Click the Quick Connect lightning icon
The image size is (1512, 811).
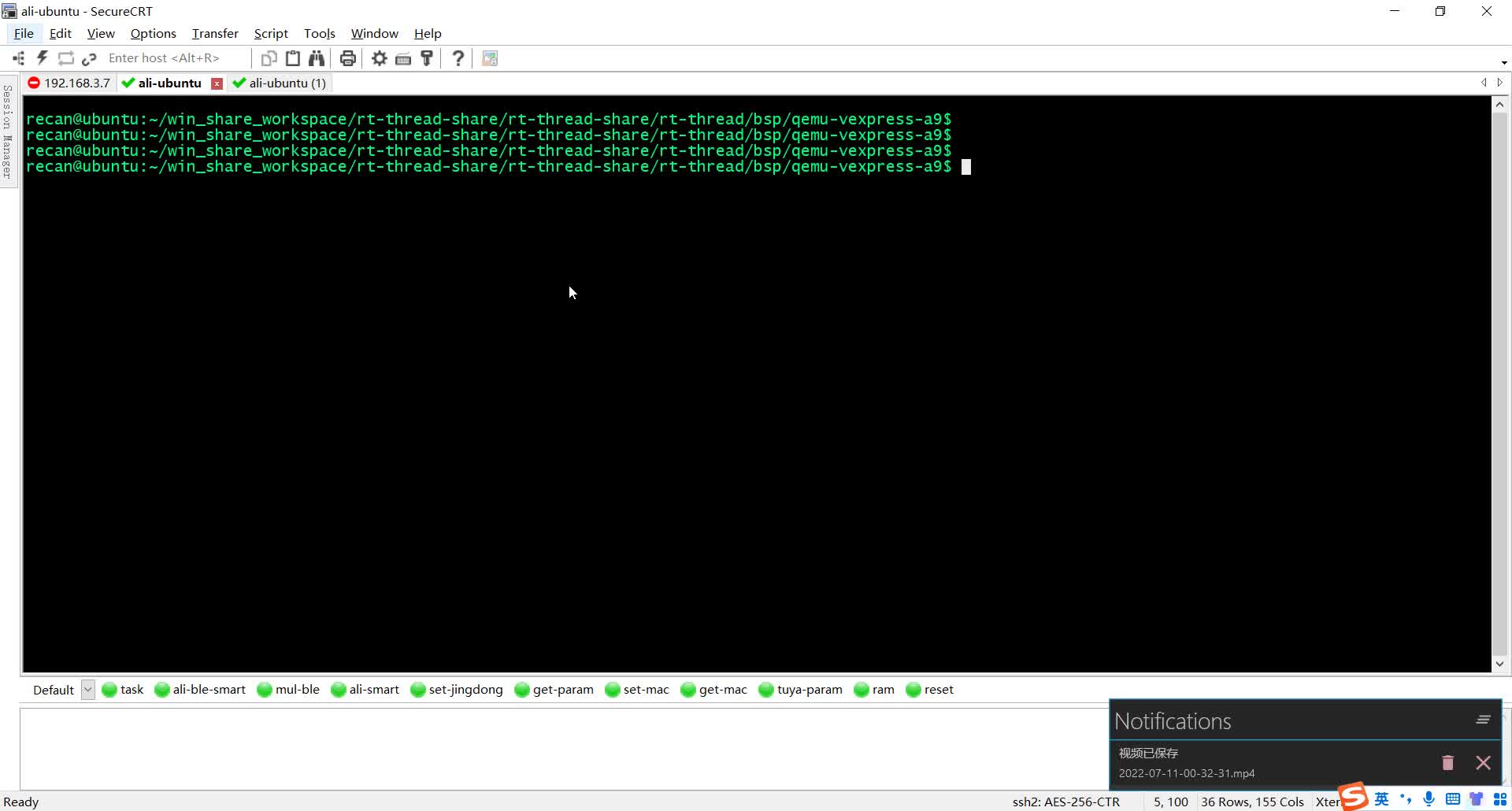click(x=43, y=58)
